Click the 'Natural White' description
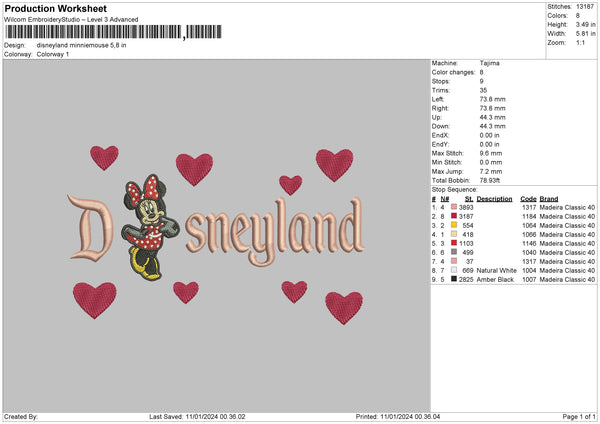This screenshot has width=600, height=424. pyautogui.click(x=497, y=271)
